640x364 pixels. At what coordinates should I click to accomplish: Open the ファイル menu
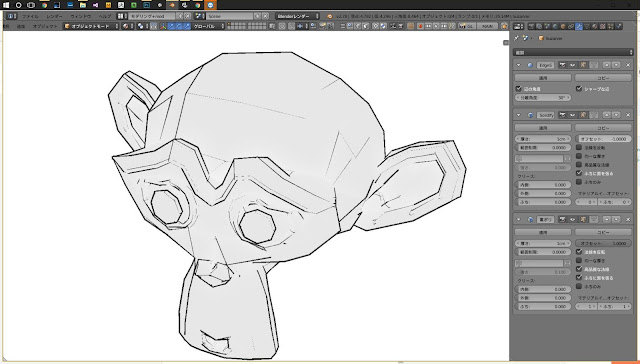click(30, 16)
